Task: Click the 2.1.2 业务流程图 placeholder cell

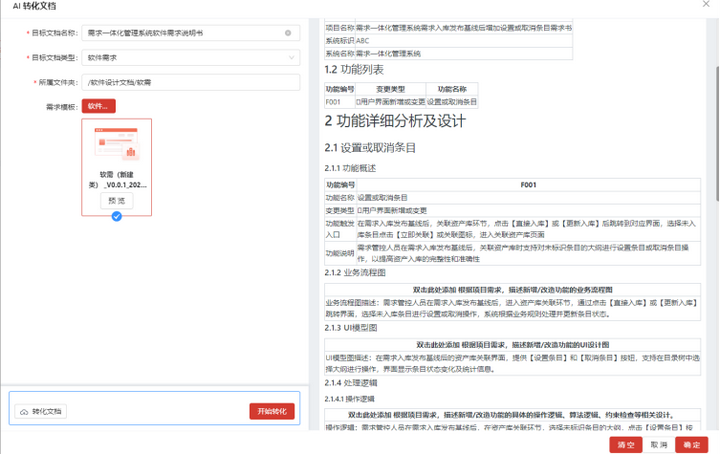Action: [512, 290]
